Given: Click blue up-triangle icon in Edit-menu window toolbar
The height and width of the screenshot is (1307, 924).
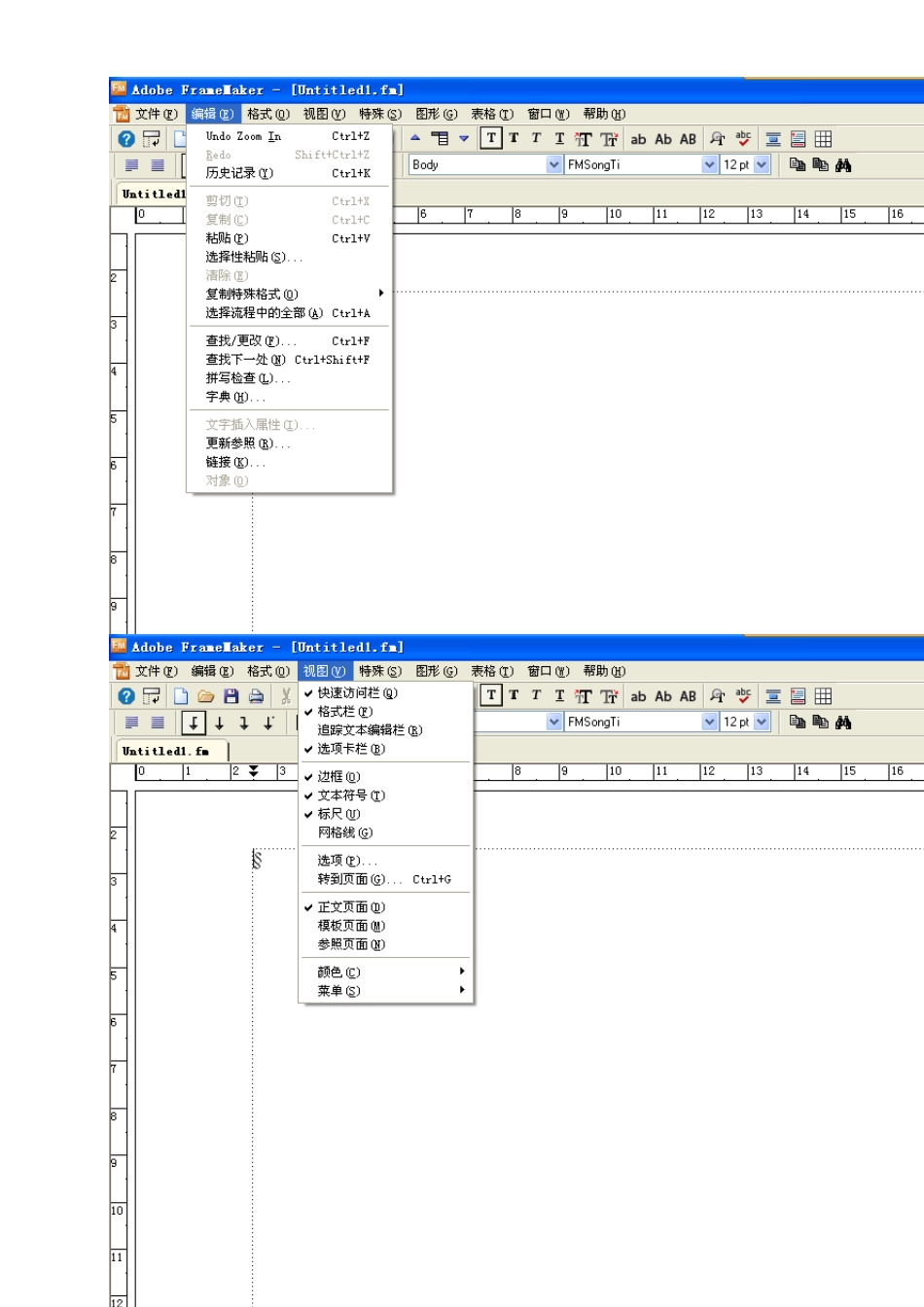Looking at the screenshot, I should (415, 138).
